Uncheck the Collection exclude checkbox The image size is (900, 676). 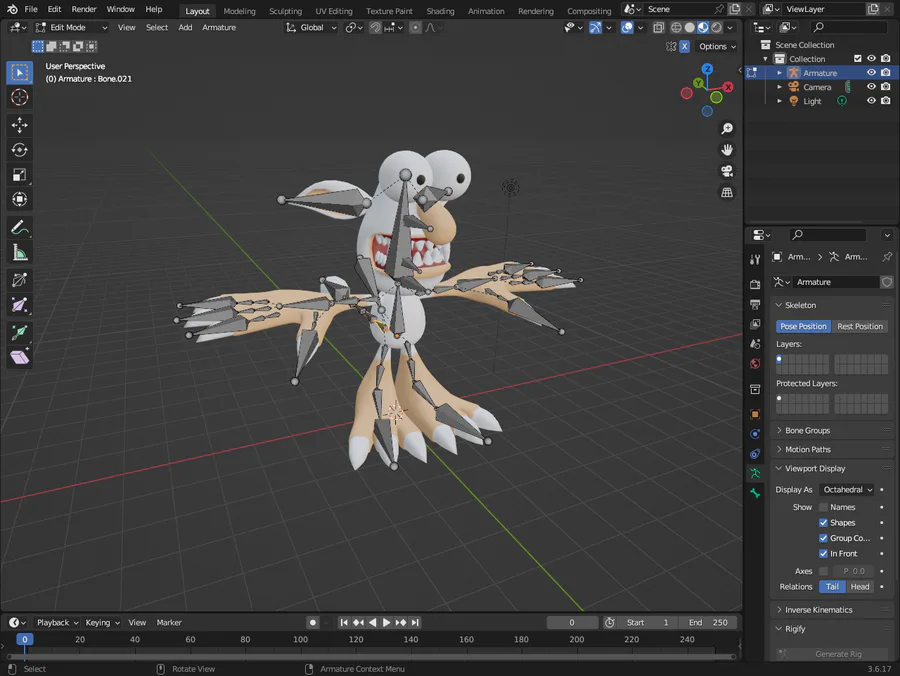coord(858,59)
